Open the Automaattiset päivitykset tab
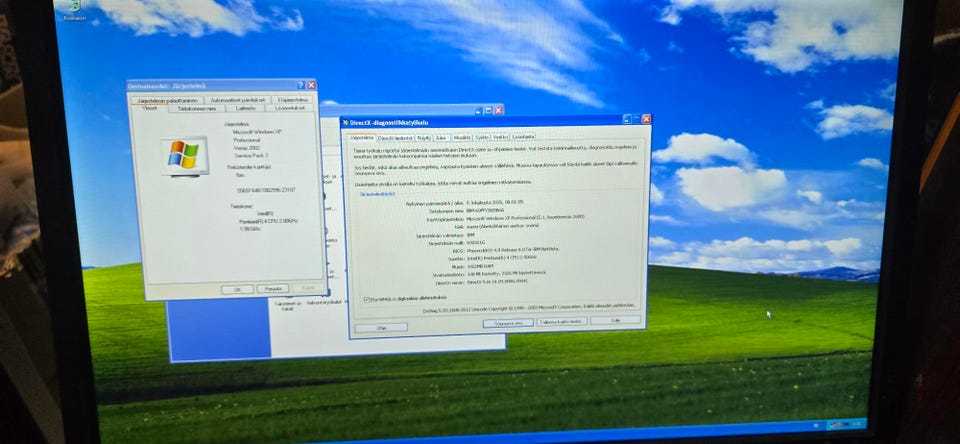The image size is (960, 444). (x=238, y=100)
